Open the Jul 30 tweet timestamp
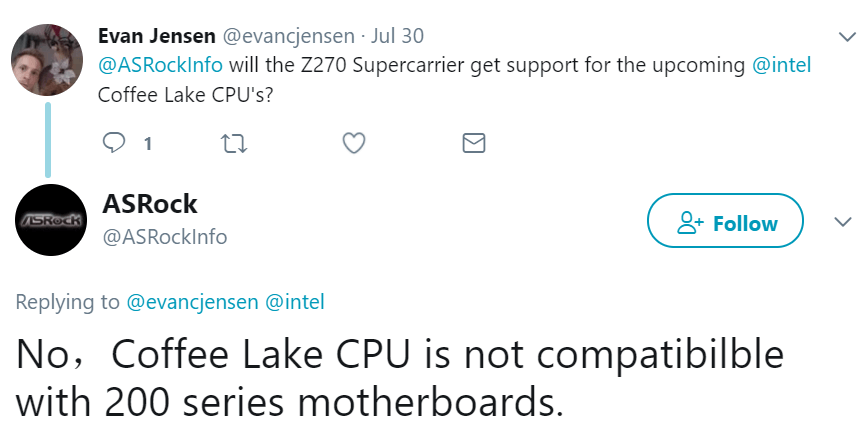This screenshot has height=439, width=867. click(398, 36)
